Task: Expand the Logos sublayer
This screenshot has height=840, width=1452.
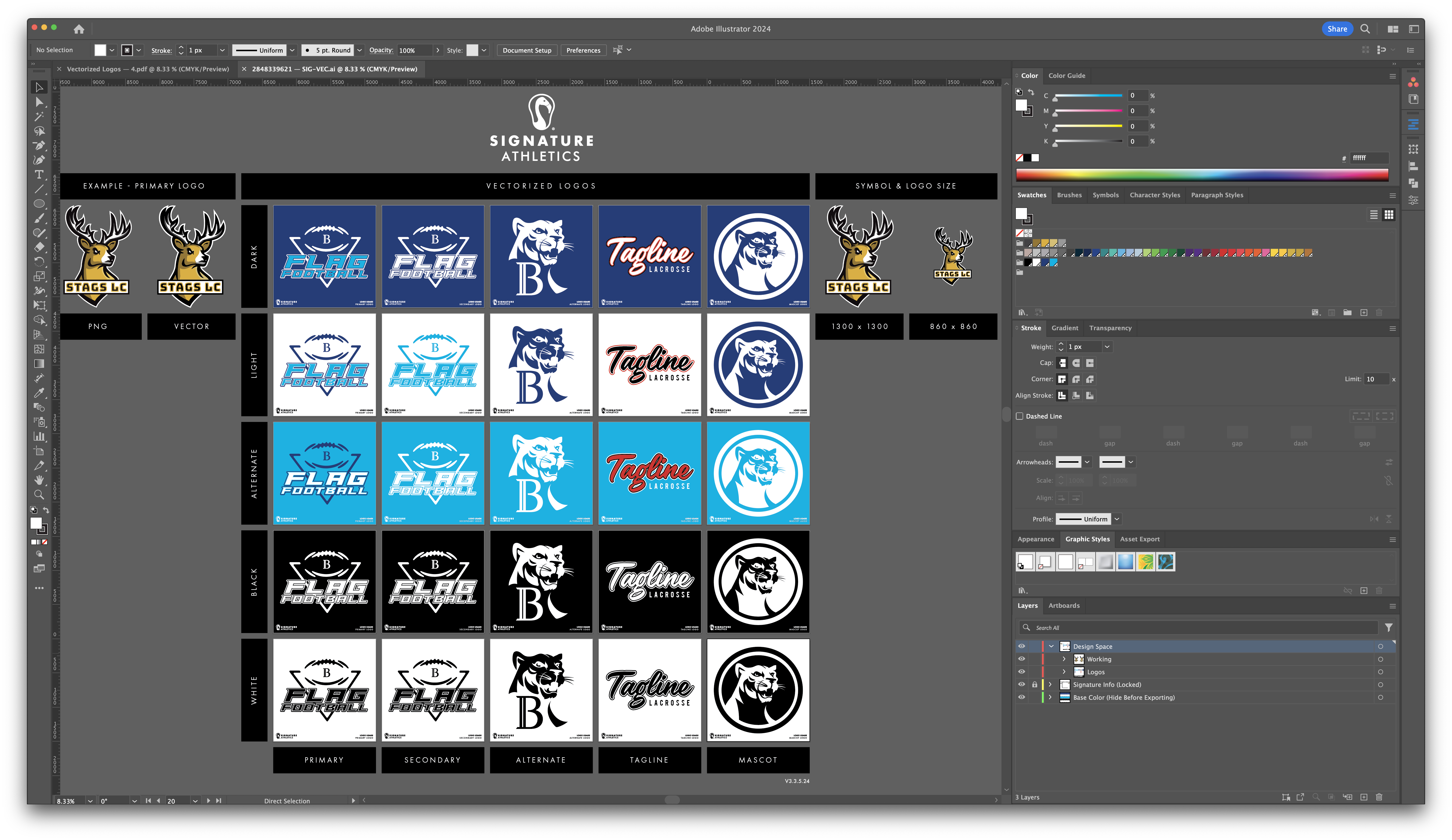Action: [x=1064, y=672]
